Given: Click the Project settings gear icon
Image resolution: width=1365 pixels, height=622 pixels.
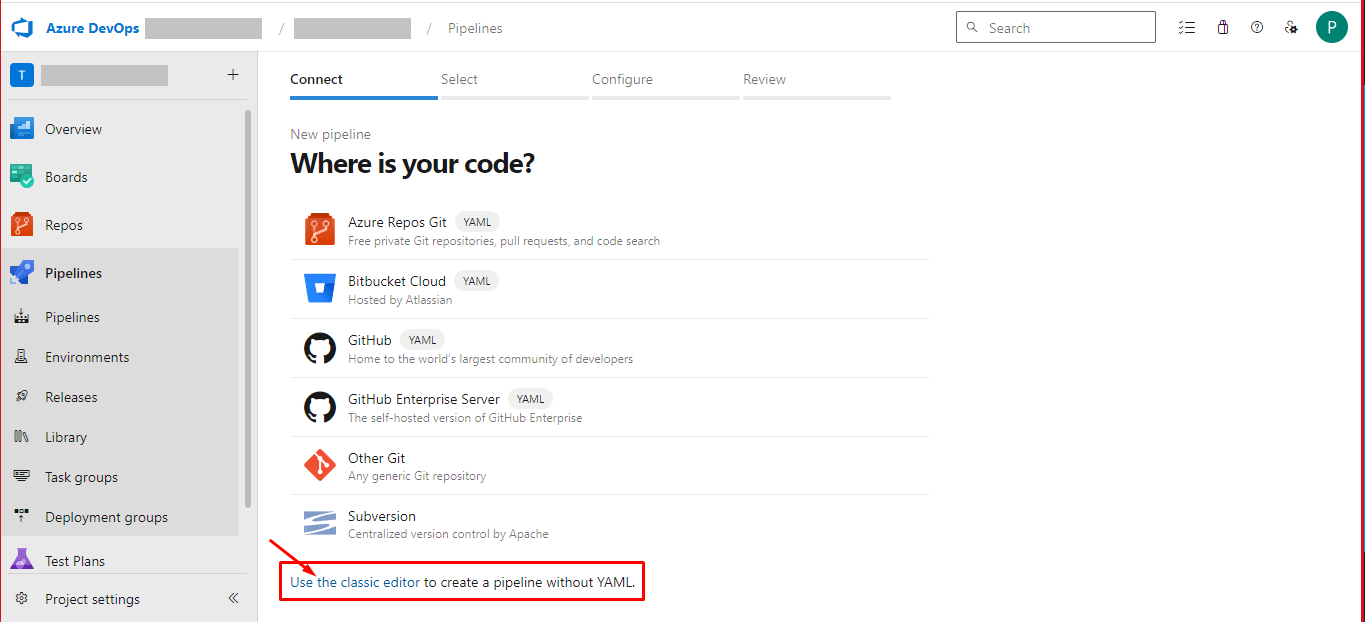Looking at the screenshot, I should (x=22, y=599).
